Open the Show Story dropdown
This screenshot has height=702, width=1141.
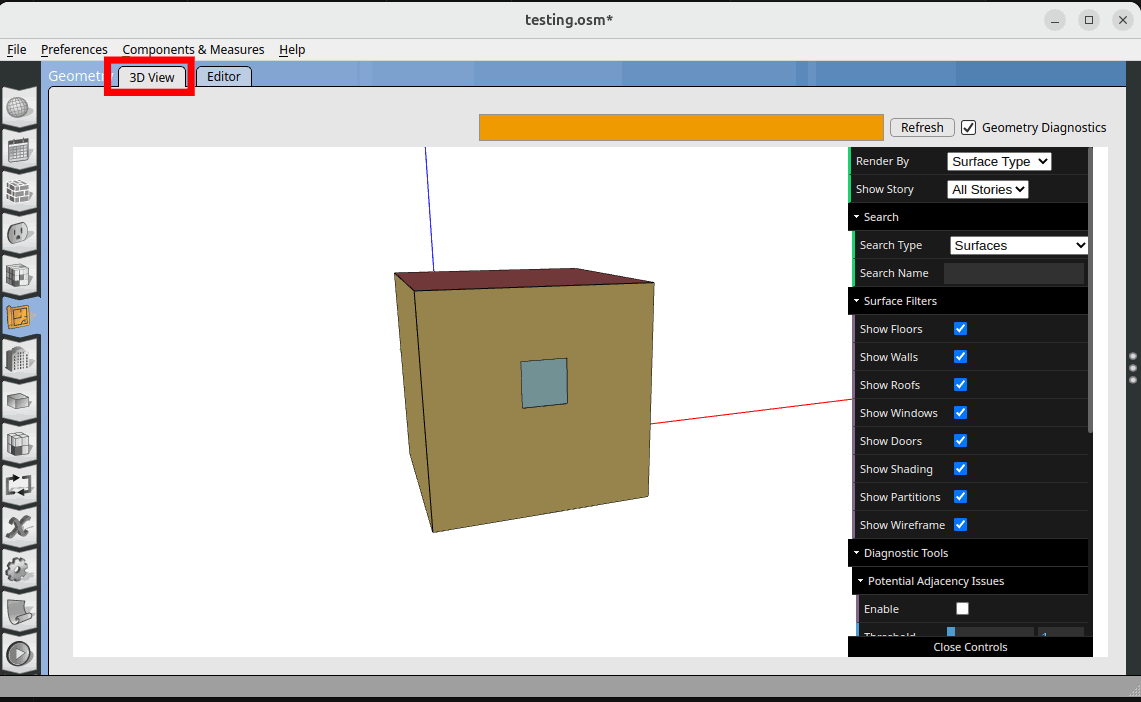tap(987, 189)
